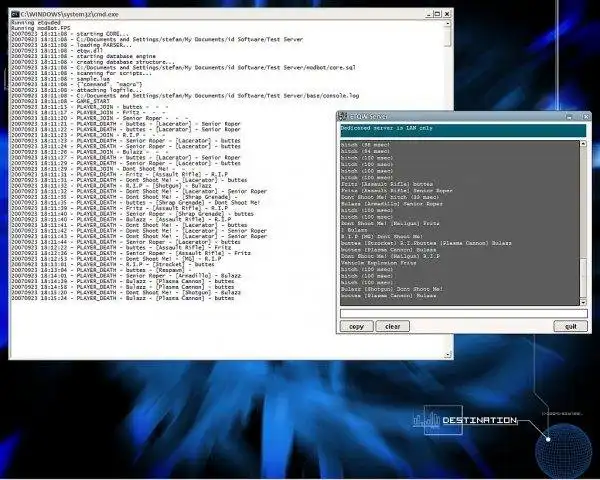The width and height of the screenshot is (600, 480).
Task: Maximize the cmd.exe window
Action: click(438, 14)
